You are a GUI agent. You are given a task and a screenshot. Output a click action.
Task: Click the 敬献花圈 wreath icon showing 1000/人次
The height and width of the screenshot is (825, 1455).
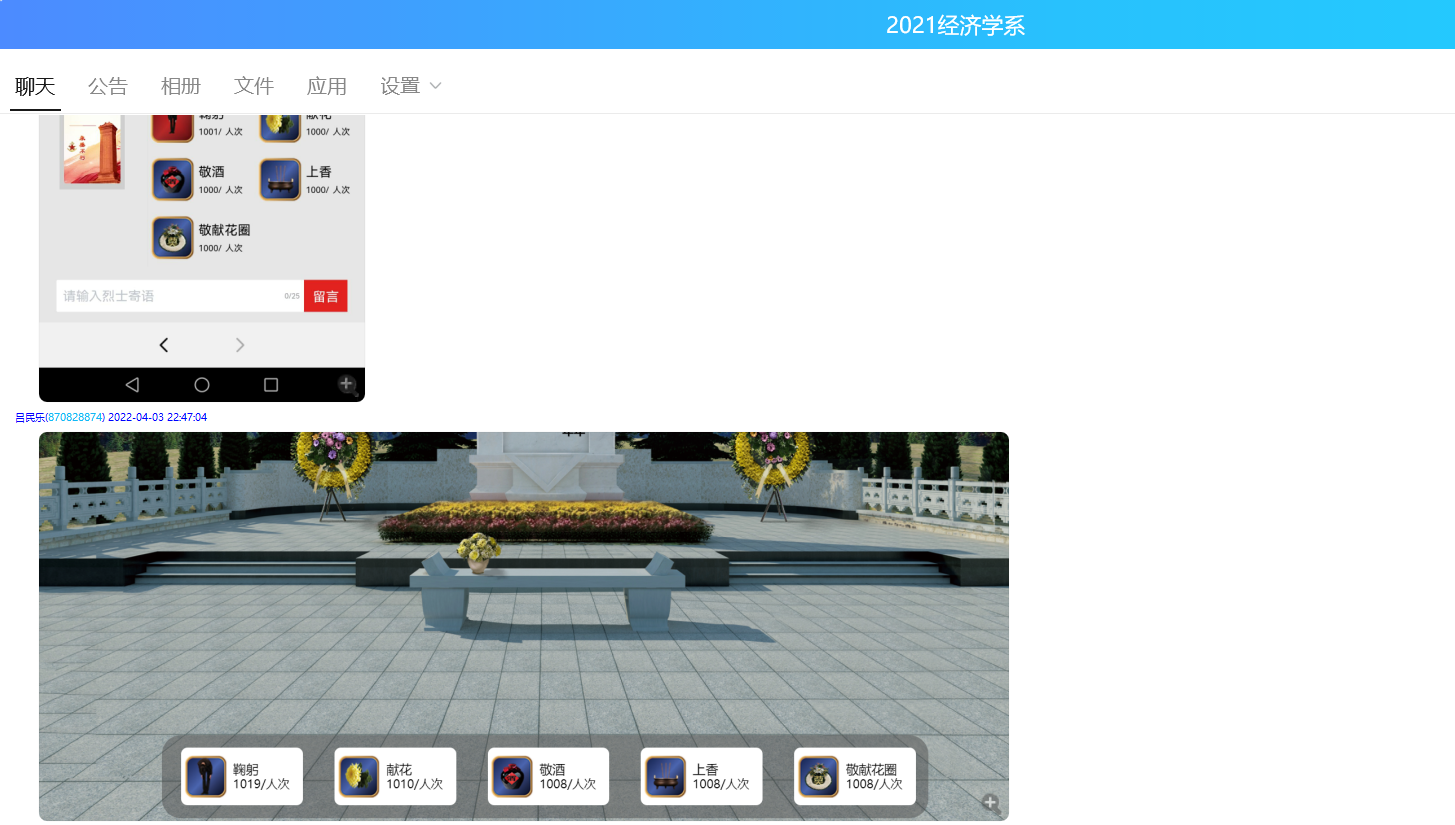(x=172, y=238)
